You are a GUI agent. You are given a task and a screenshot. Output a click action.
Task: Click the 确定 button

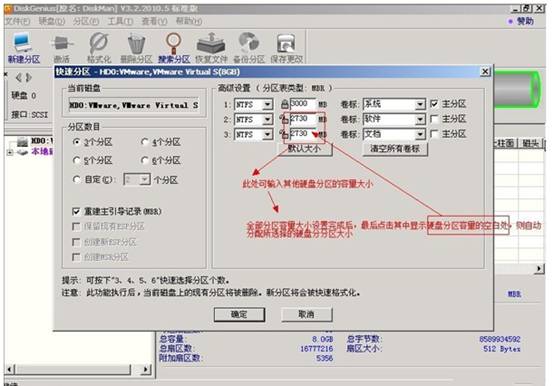pos(239,314)
